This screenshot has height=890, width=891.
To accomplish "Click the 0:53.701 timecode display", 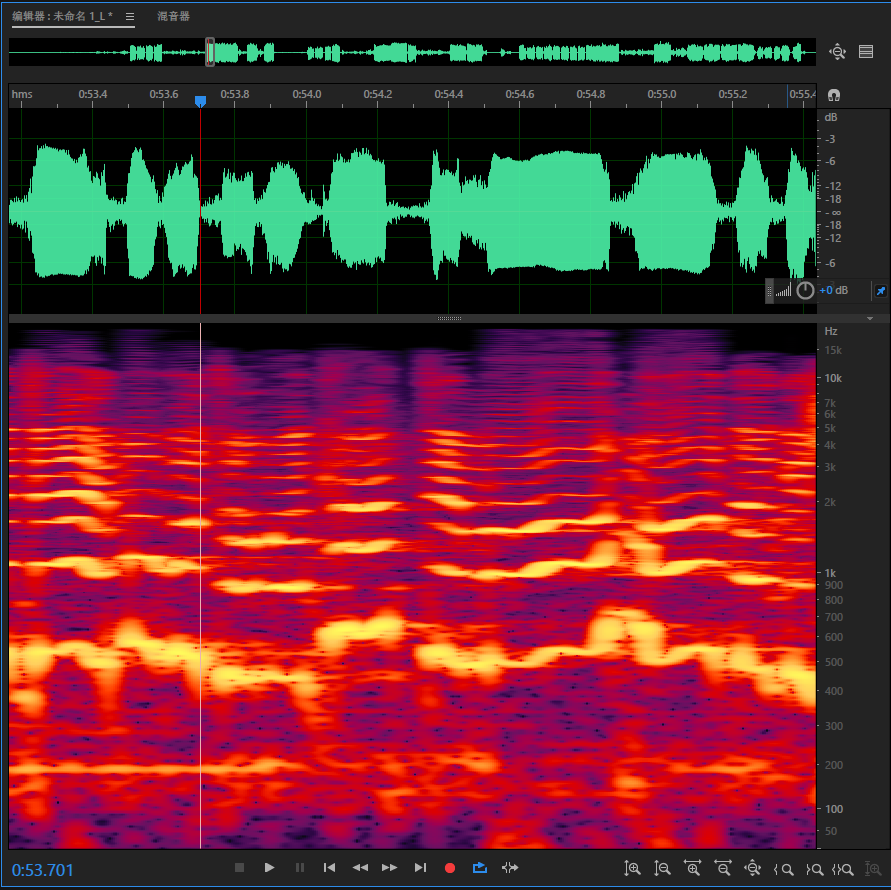I will (x=43, y=870).
